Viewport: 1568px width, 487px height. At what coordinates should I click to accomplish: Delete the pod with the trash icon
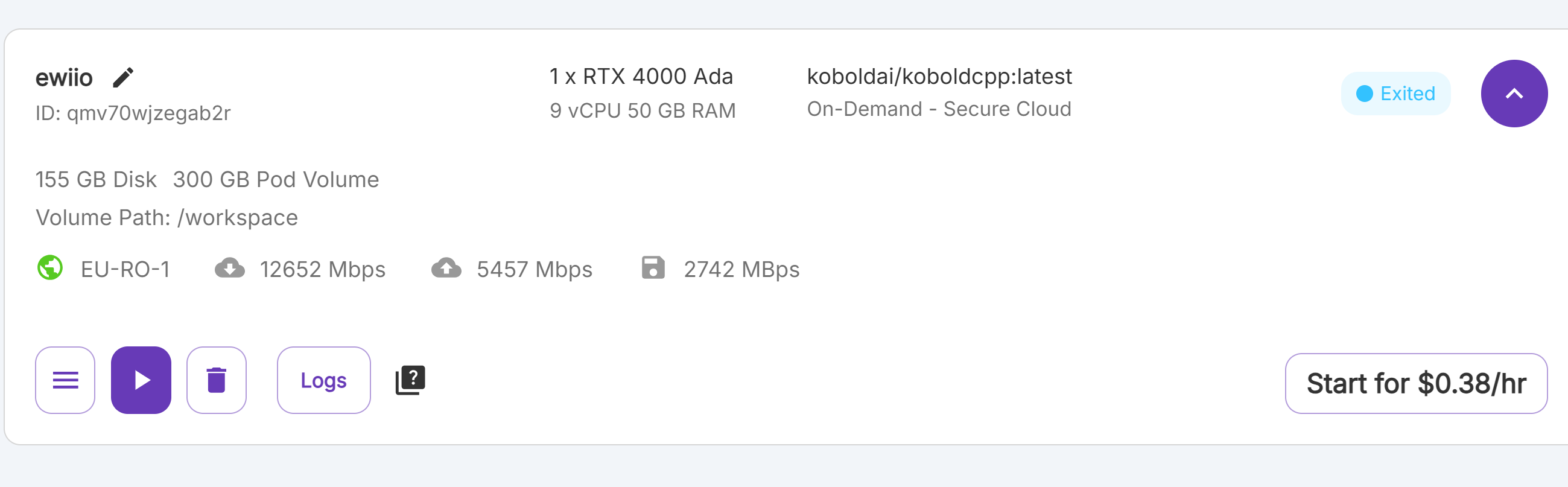coord(216,380)
